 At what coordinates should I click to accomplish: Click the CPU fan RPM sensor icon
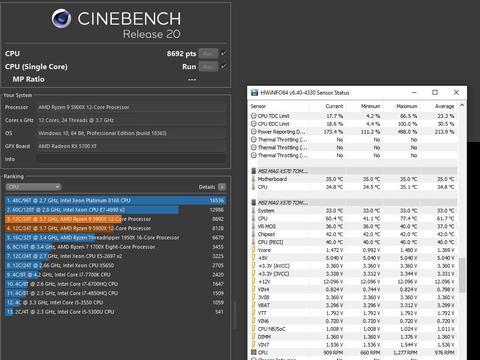(x=254, y=352)
